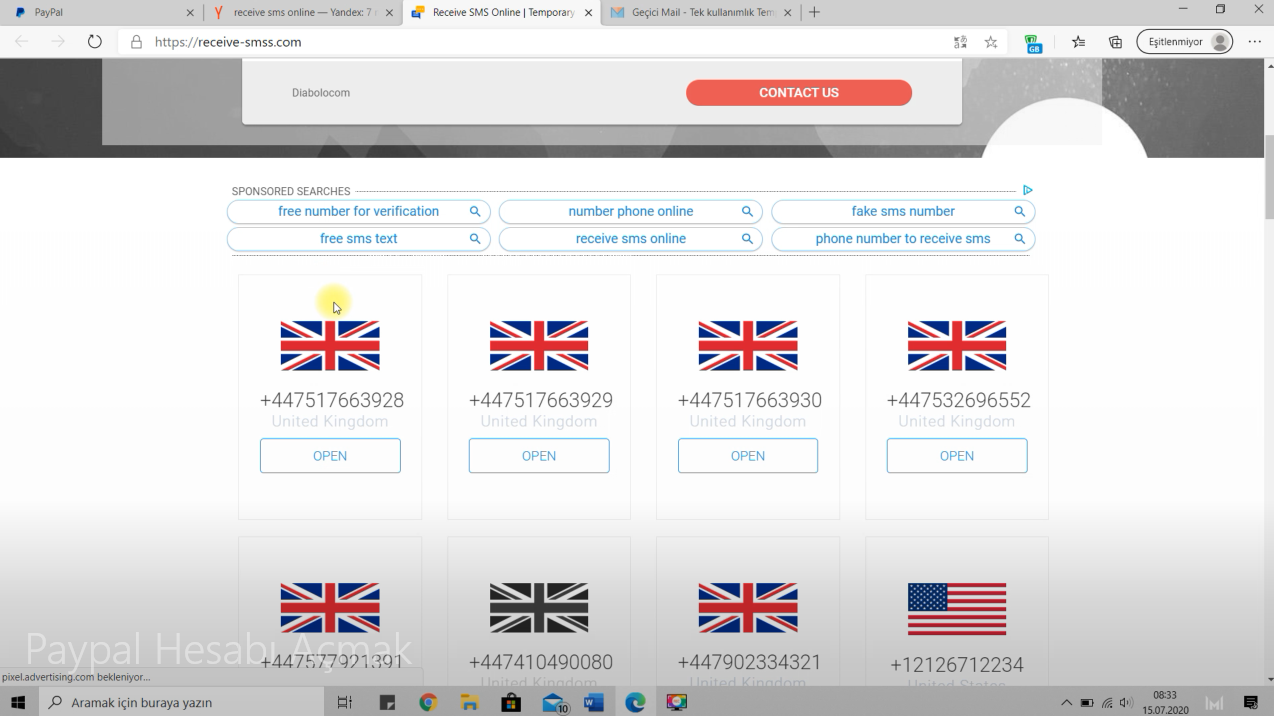Image resolution: width=1274 pixels, height=716 pixels.
Task: Search 'free number for verification'
Action: [359, 212]
